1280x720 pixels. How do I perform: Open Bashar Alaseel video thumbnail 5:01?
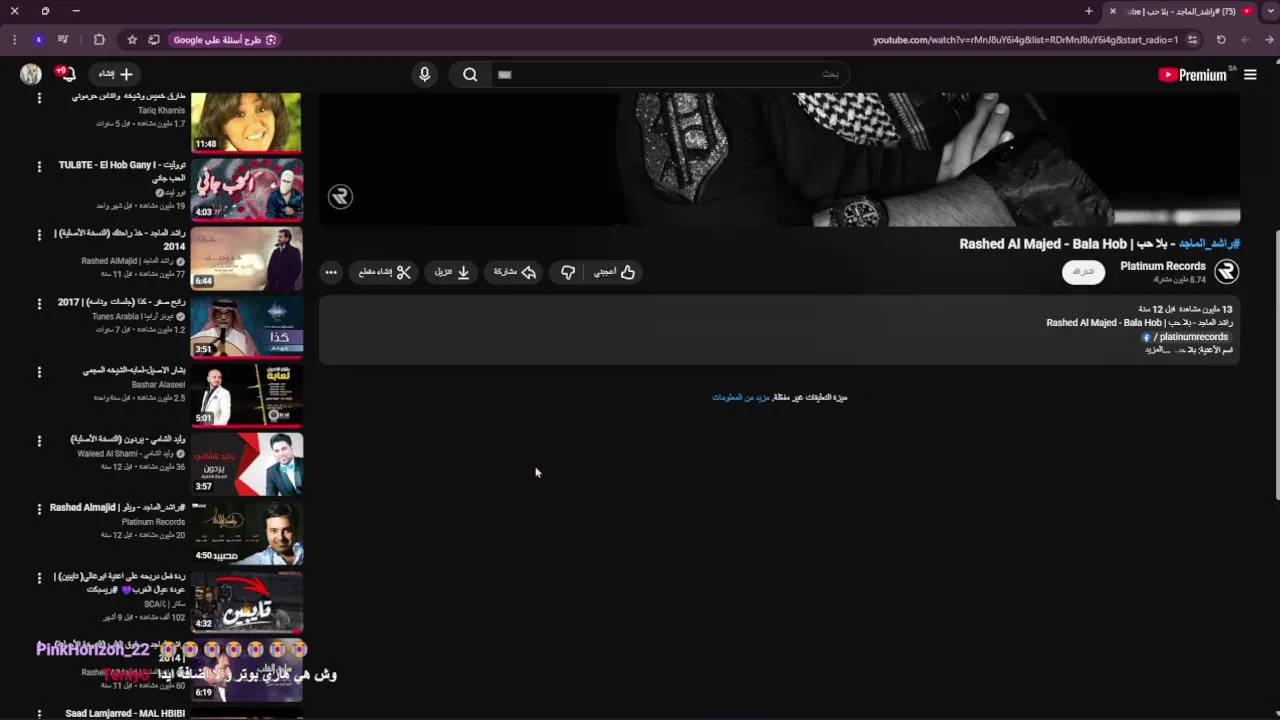pos(246,396)
